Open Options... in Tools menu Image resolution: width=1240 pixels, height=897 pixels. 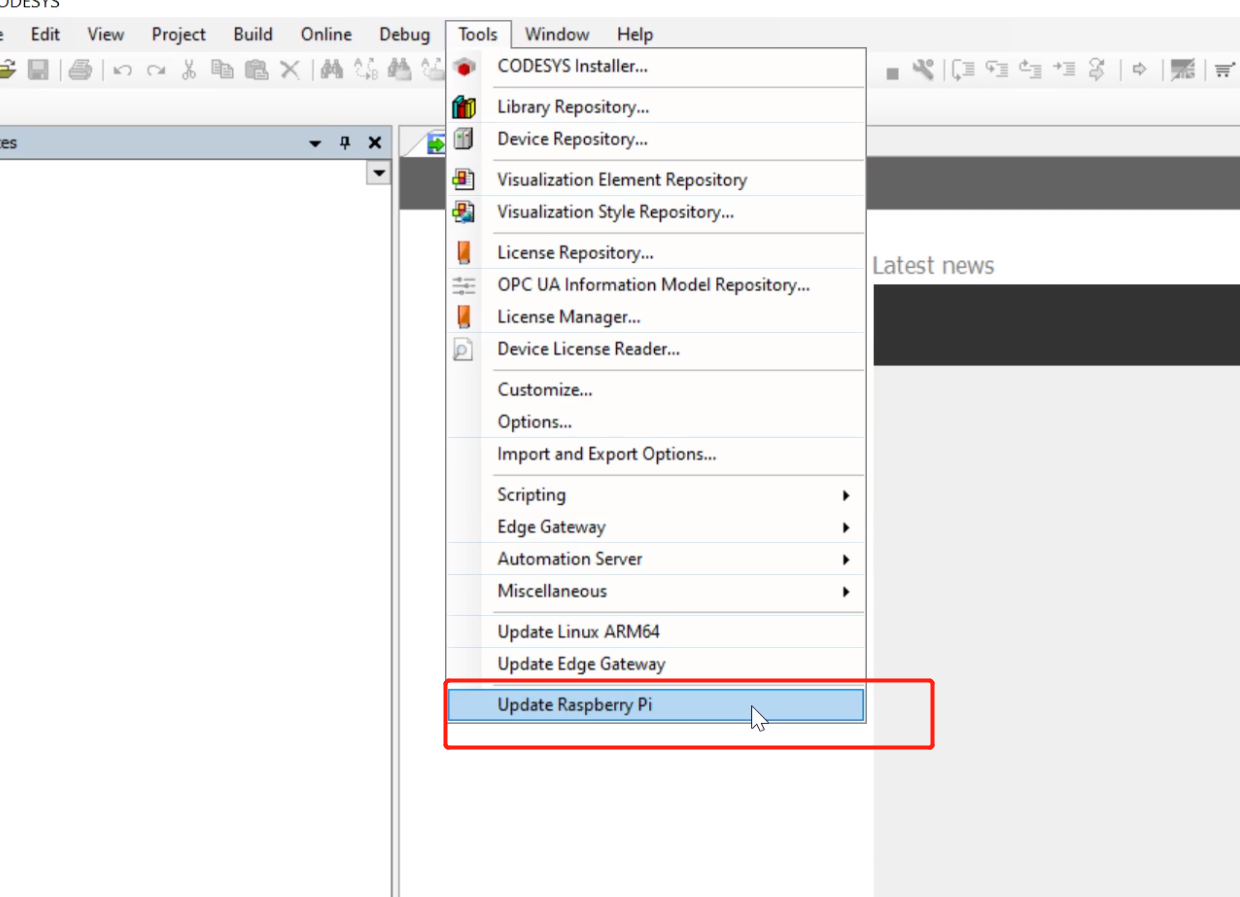[656, 422]
